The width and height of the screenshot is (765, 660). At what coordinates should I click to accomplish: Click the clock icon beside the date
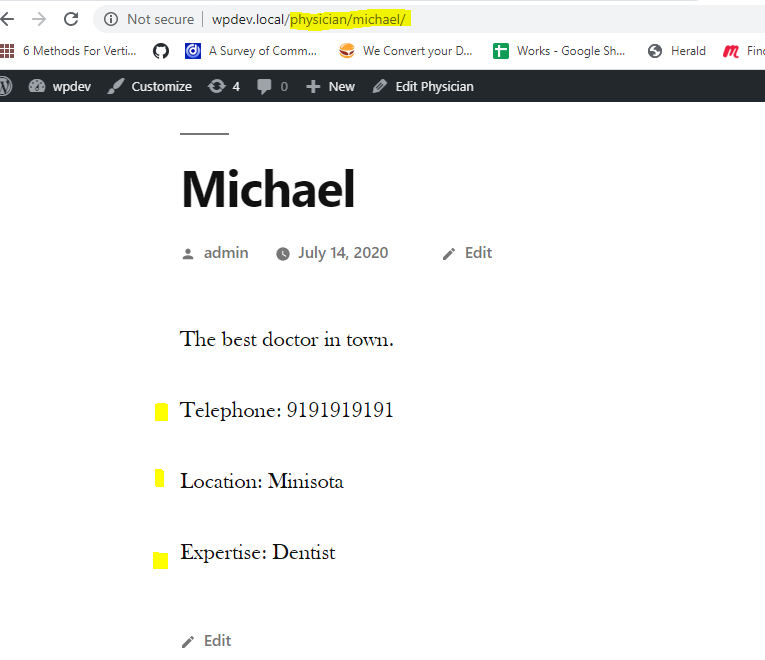[282, 254]
